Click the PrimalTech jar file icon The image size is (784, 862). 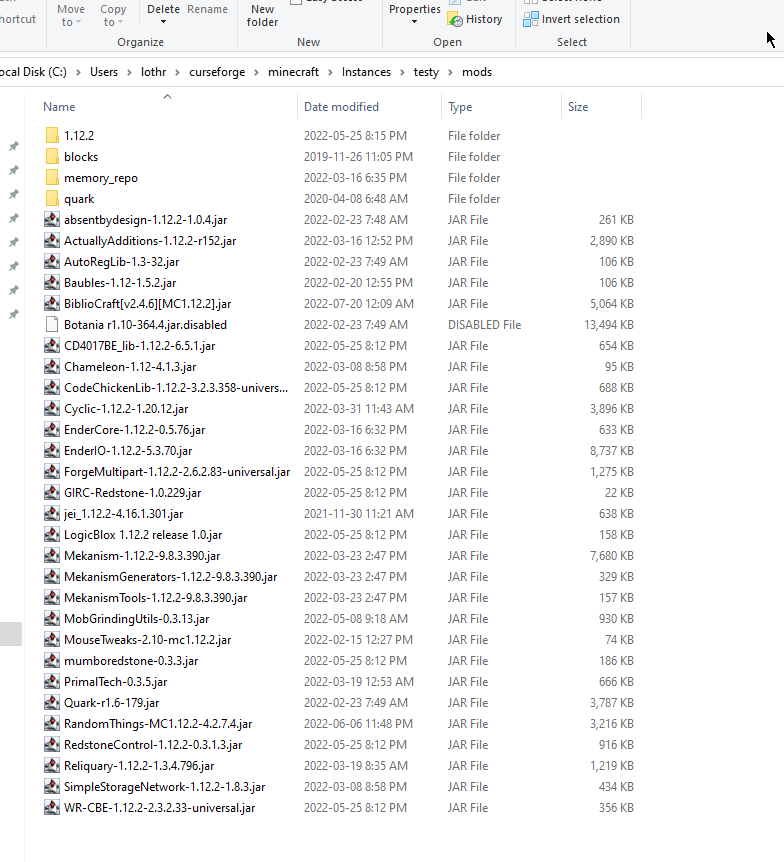point(52,682)
